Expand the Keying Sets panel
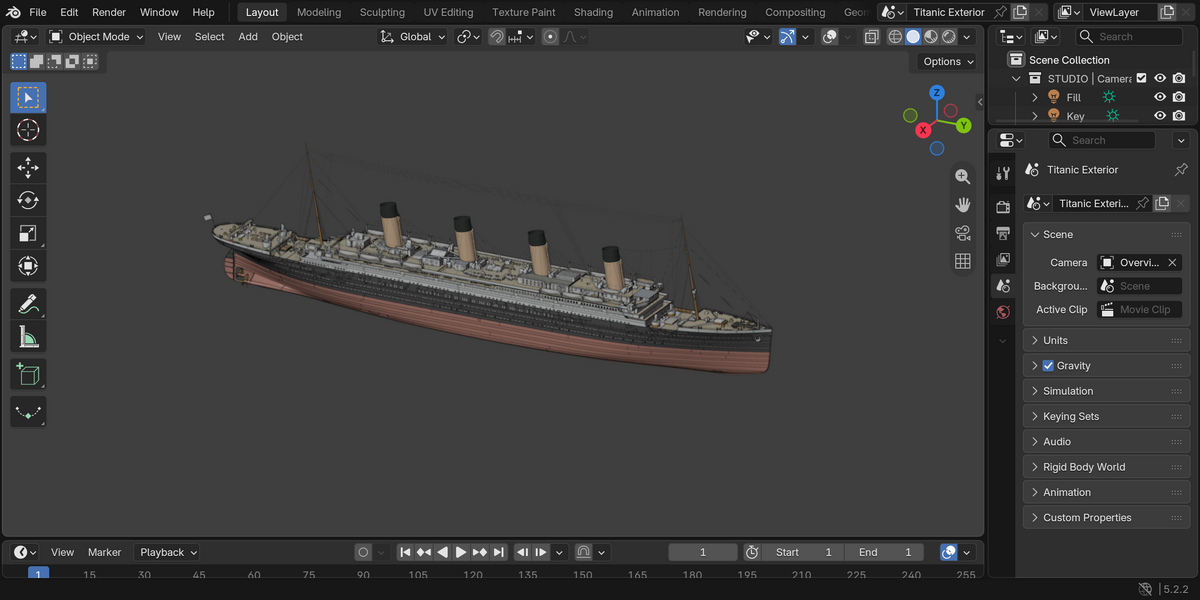Image resolution: width=1200 pixels, height=600 pixels. (x=1106, y=416)
